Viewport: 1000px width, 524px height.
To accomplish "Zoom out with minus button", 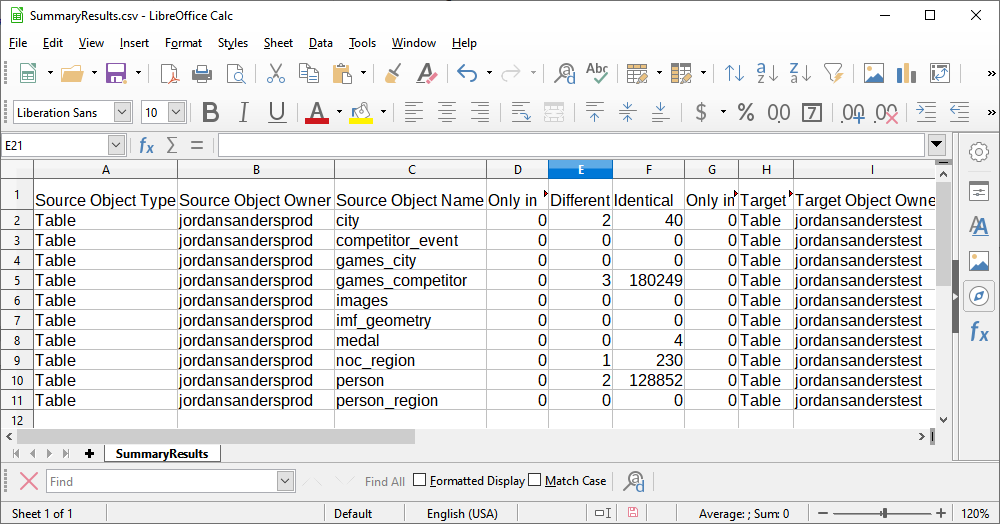I will [x=823, y=513].
